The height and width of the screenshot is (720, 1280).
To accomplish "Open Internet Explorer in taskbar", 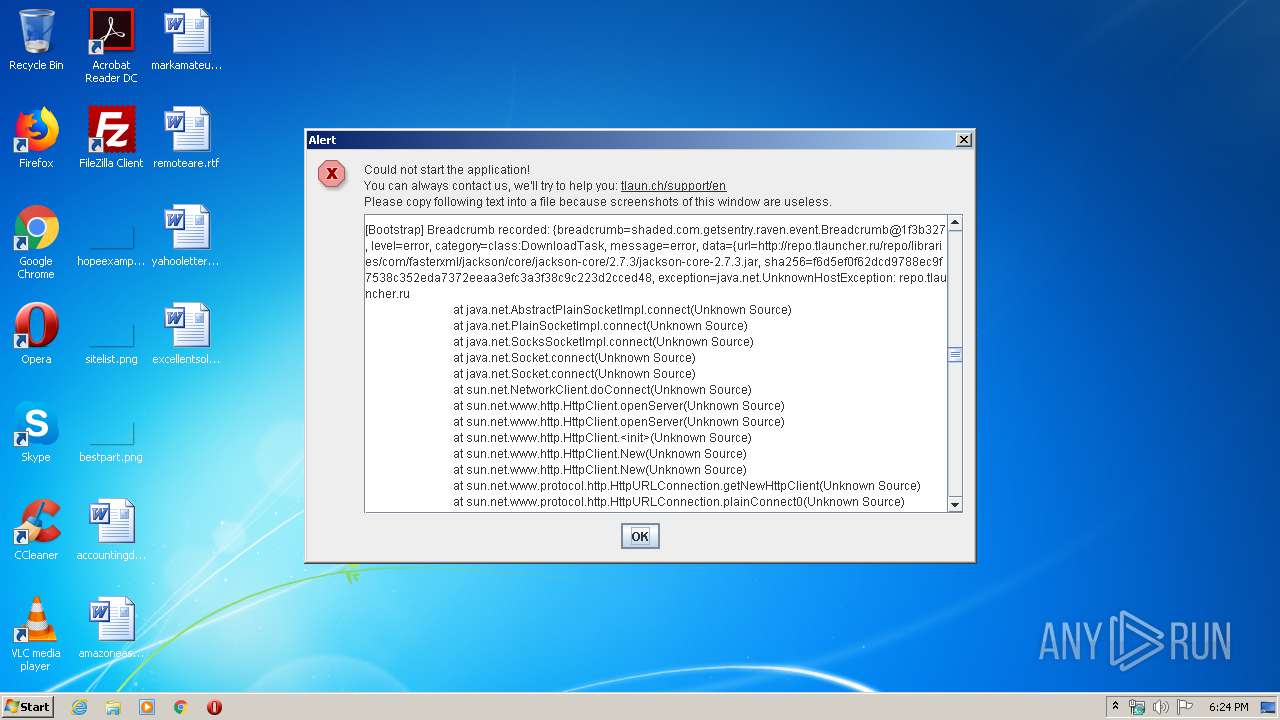I will pyautogui.click(x=79, y=707).
